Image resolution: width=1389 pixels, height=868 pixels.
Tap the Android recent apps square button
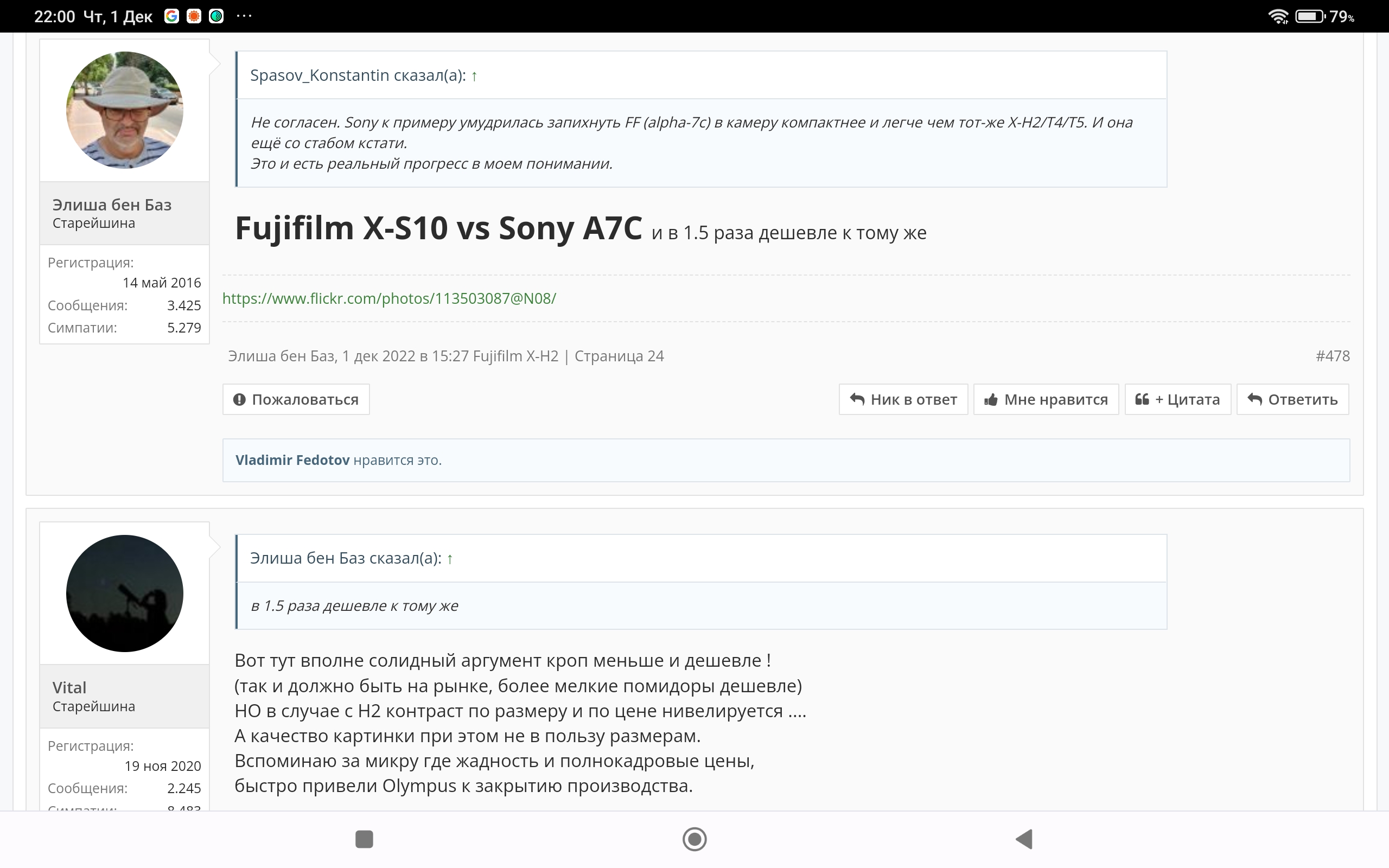click(x=365, y=839)
